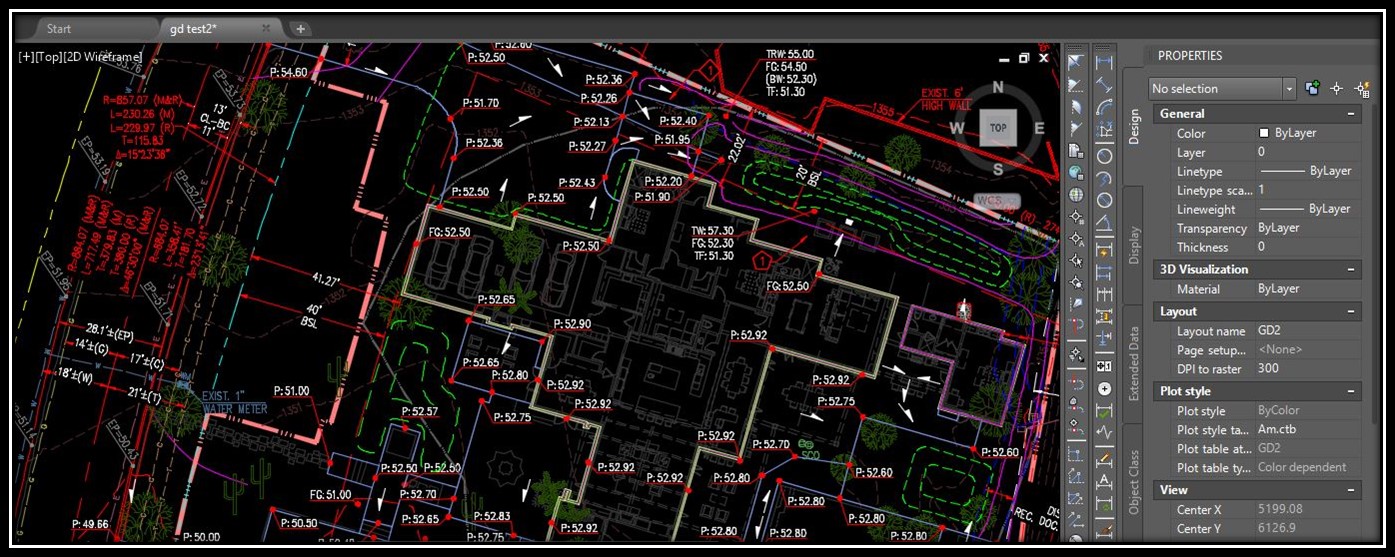Screen dimensions: 1395x557
Task: Add a new drawing tab
Action: [x=300, y=29]
